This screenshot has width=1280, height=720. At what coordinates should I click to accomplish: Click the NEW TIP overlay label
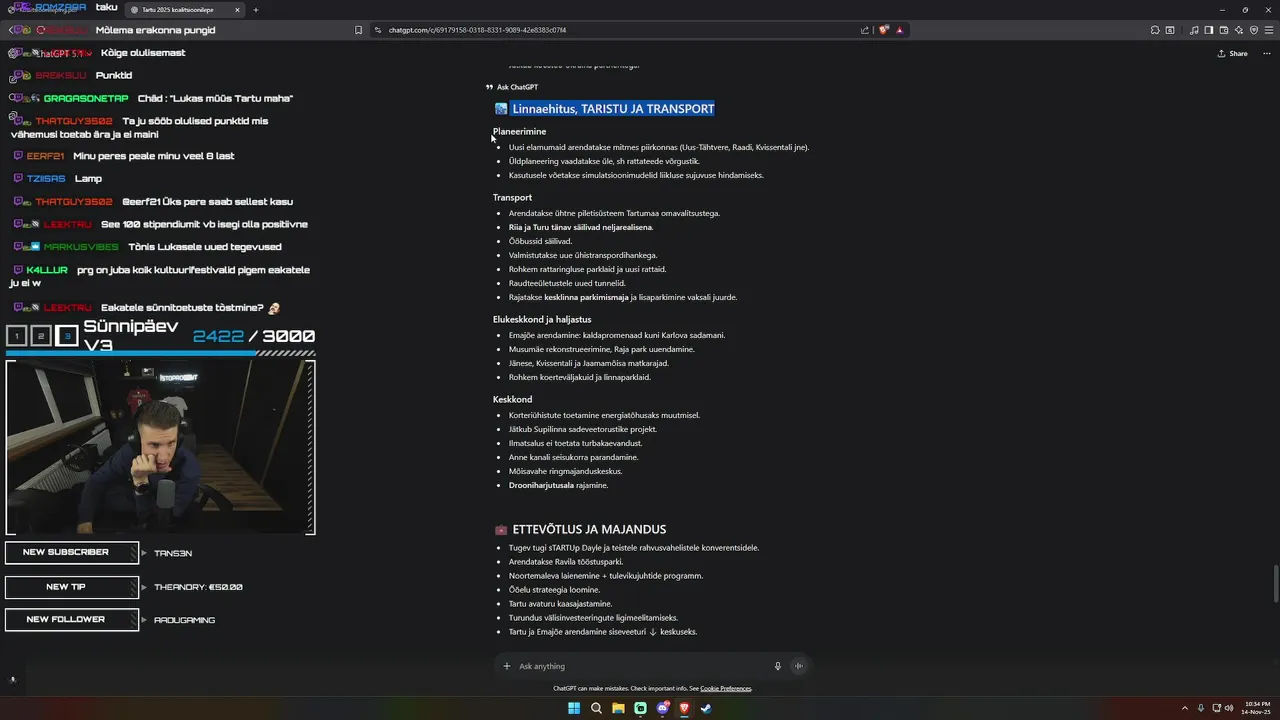coord(72,587)
